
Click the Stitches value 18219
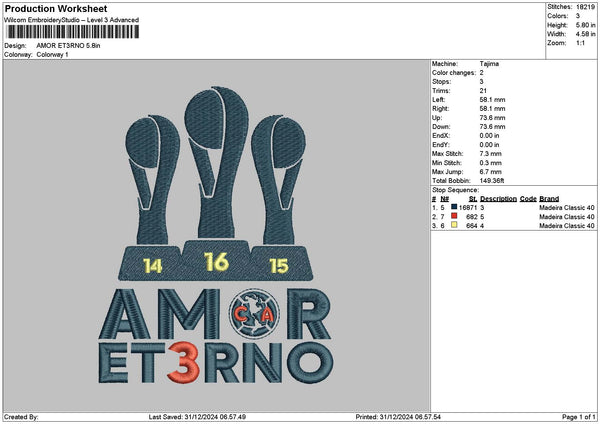pyautogui.click(x=585, y=7)
